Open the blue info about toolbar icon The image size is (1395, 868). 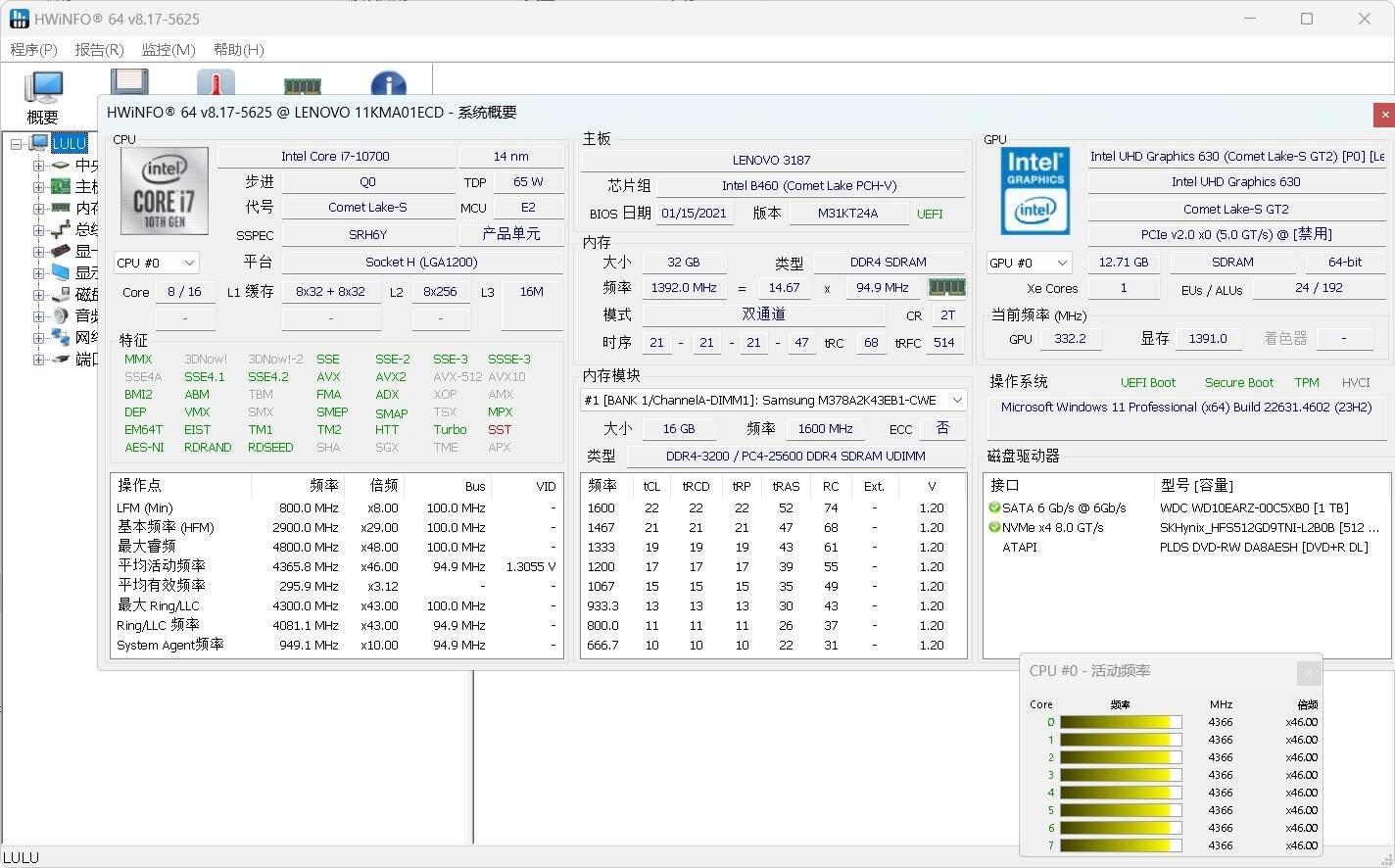pyautogui.click(x=388, y=84)
